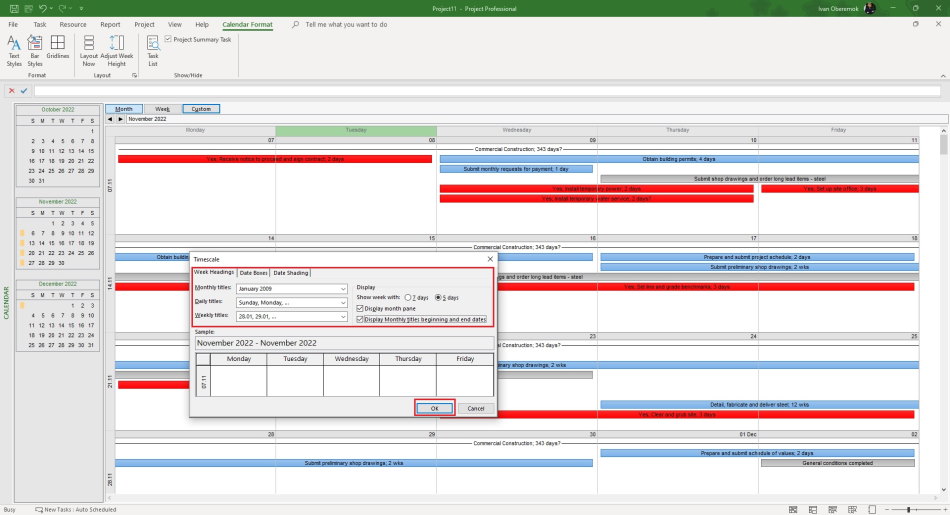The image size is (950, 515).
Task: Click the Obtain building permits; 4 days bar
Action: (x=679, y=159)
